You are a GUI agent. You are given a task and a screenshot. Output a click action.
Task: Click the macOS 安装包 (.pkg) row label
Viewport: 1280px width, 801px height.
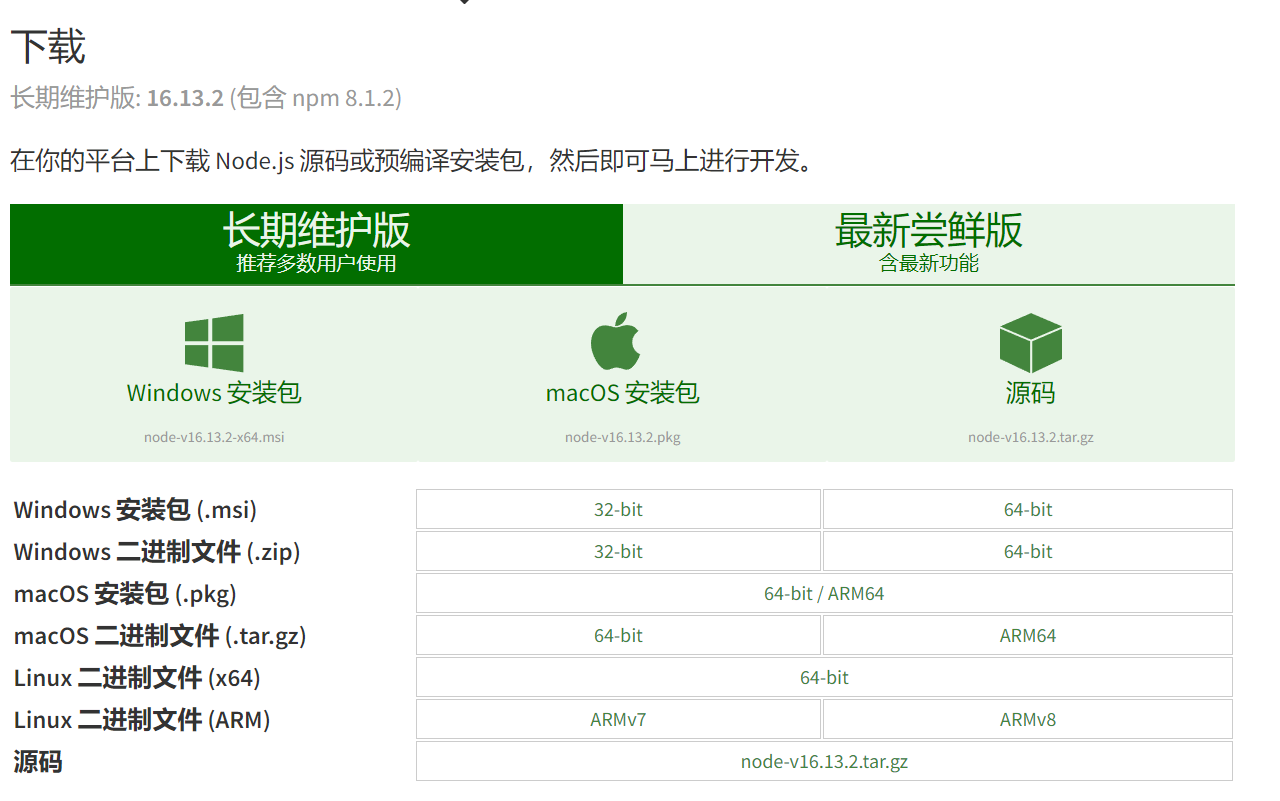[x=125, y=594]
